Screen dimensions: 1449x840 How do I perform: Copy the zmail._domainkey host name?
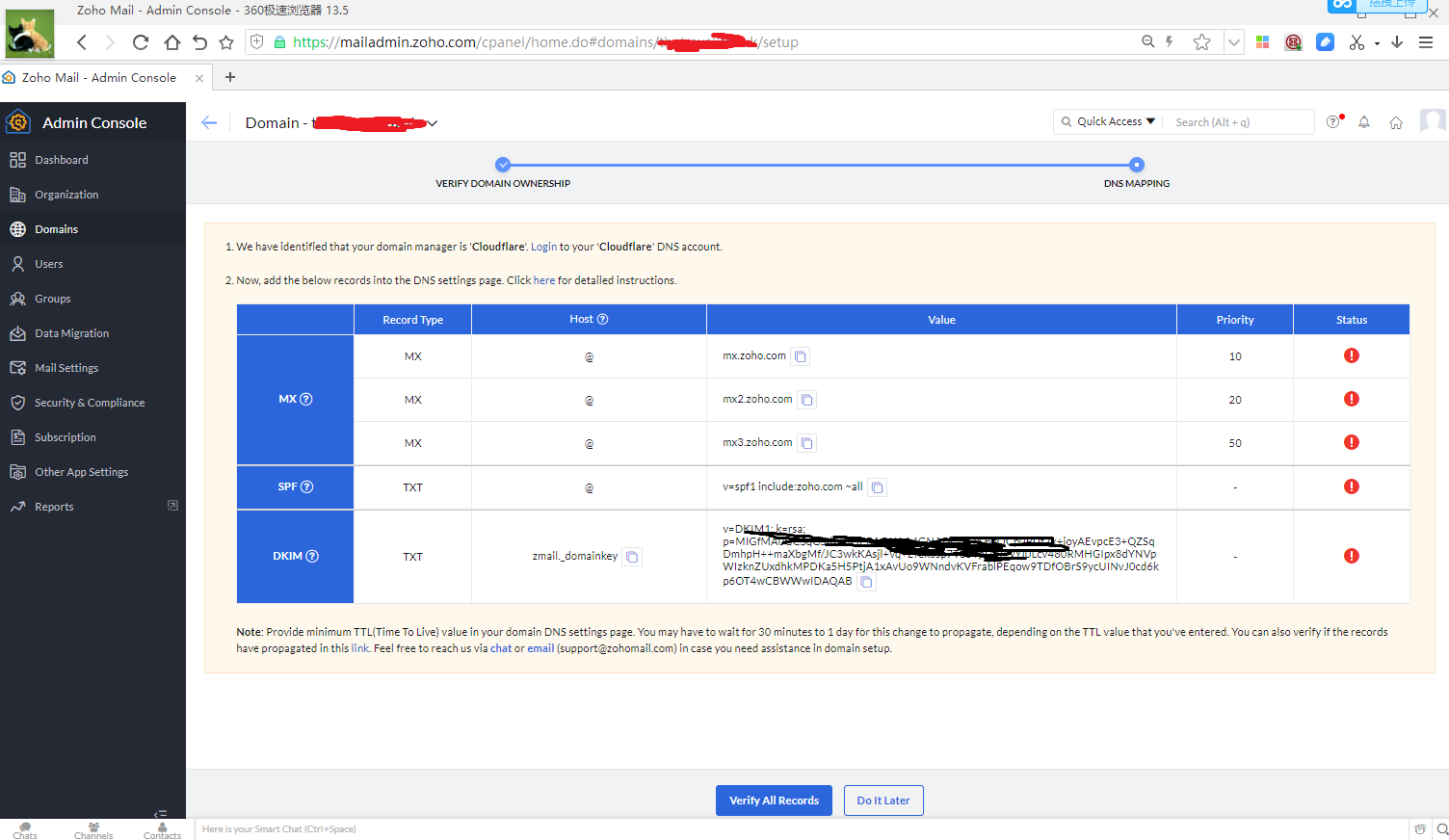point(632,557)
